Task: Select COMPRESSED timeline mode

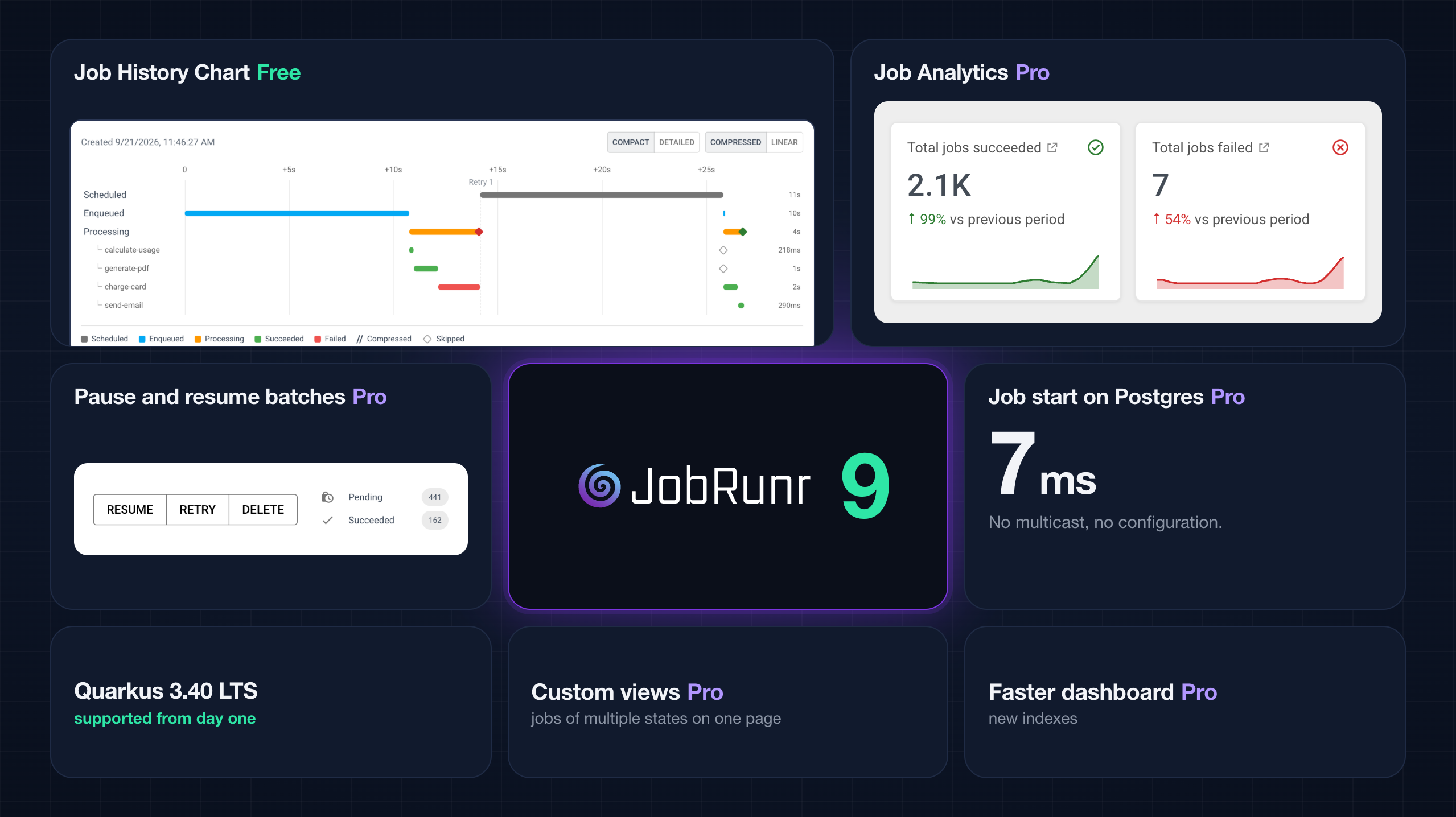Action: coord(735,142)
